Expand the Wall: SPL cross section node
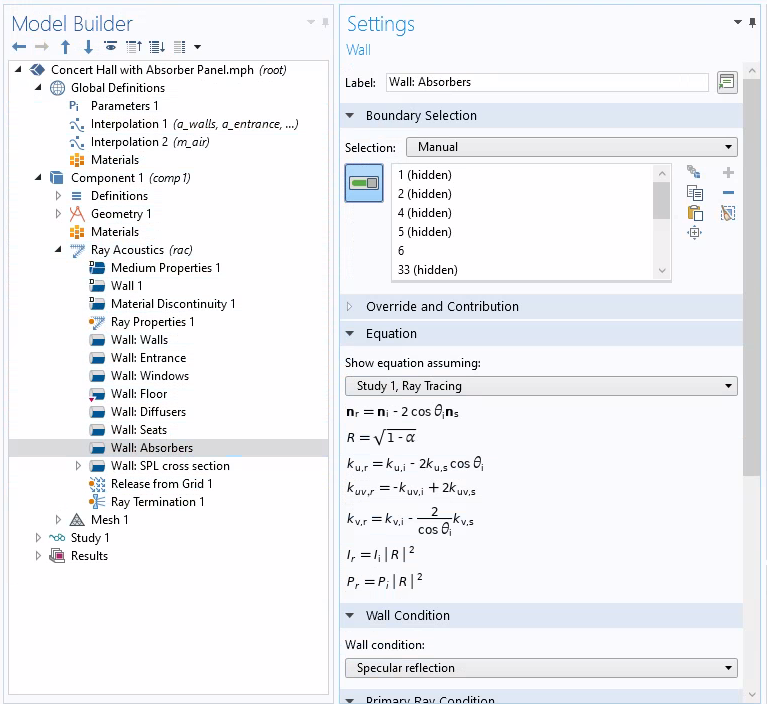This screenshot has width=767, height=704. tap(79, 466)
